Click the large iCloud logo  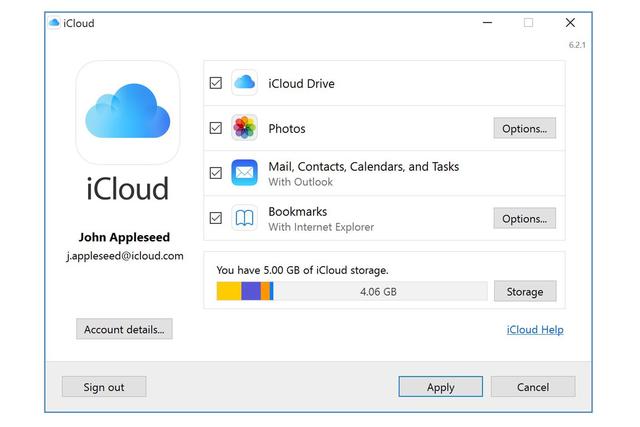click(128, 113)
